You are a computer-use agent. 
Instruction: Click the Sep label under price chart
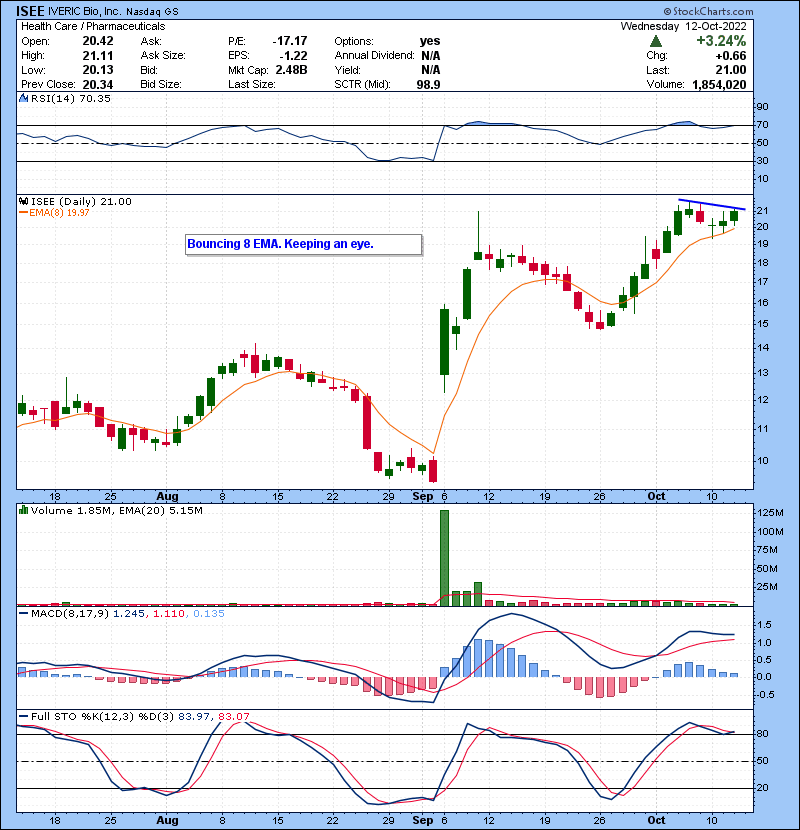click(x=423, y=497)
